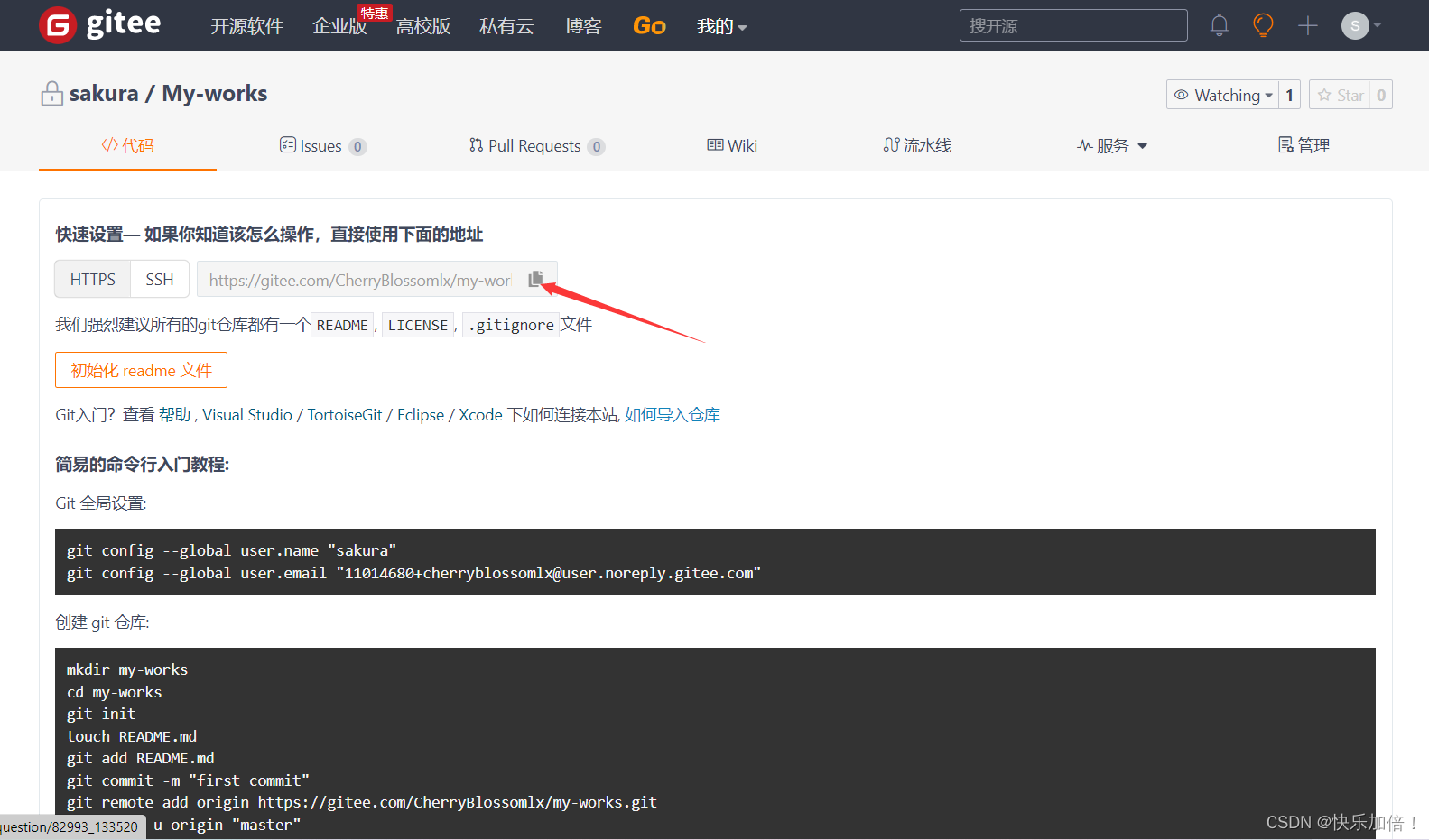Click the Go link in the navigation
Viewport: 1429px width, 840px height.
pos(649,26)
